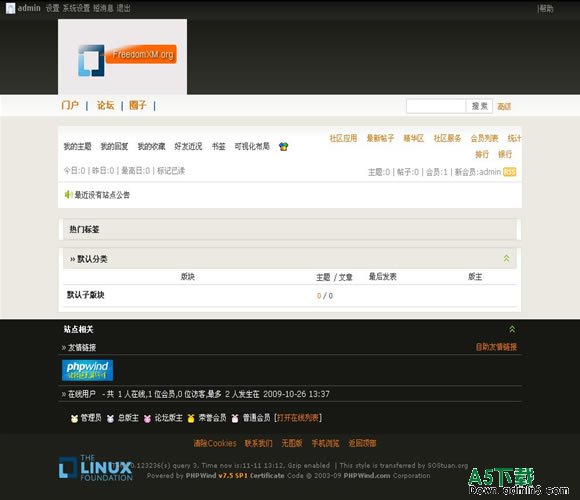Viewport: 580px width, 500px height.
Task: Click PHPWind.com link in copyright line
Action: click(x=367, y=476)
